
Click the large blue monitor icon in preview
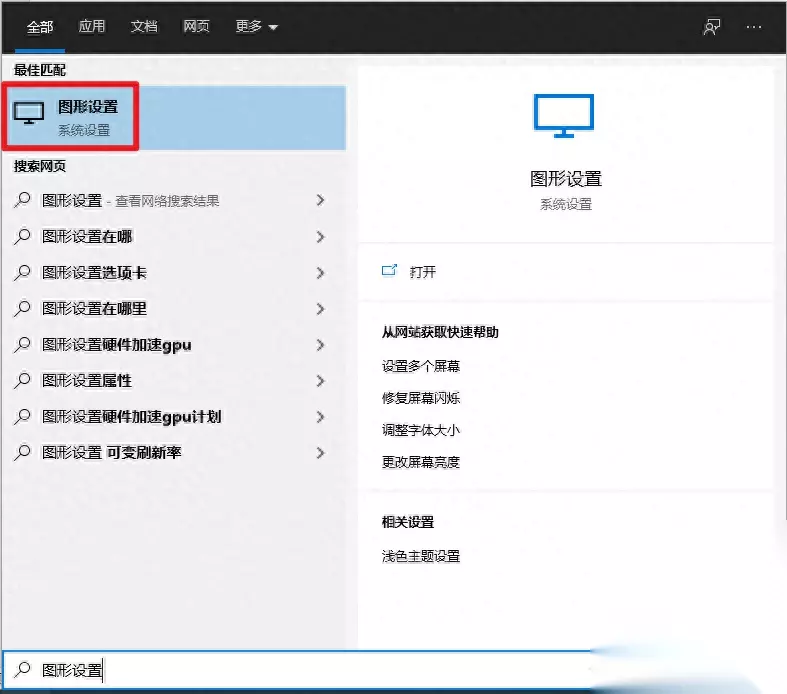(564, 115)
